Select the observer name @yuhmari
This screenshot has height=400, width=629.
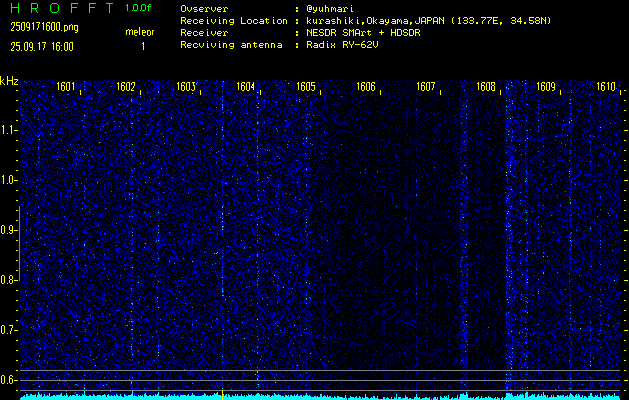(x=330, y=9)
